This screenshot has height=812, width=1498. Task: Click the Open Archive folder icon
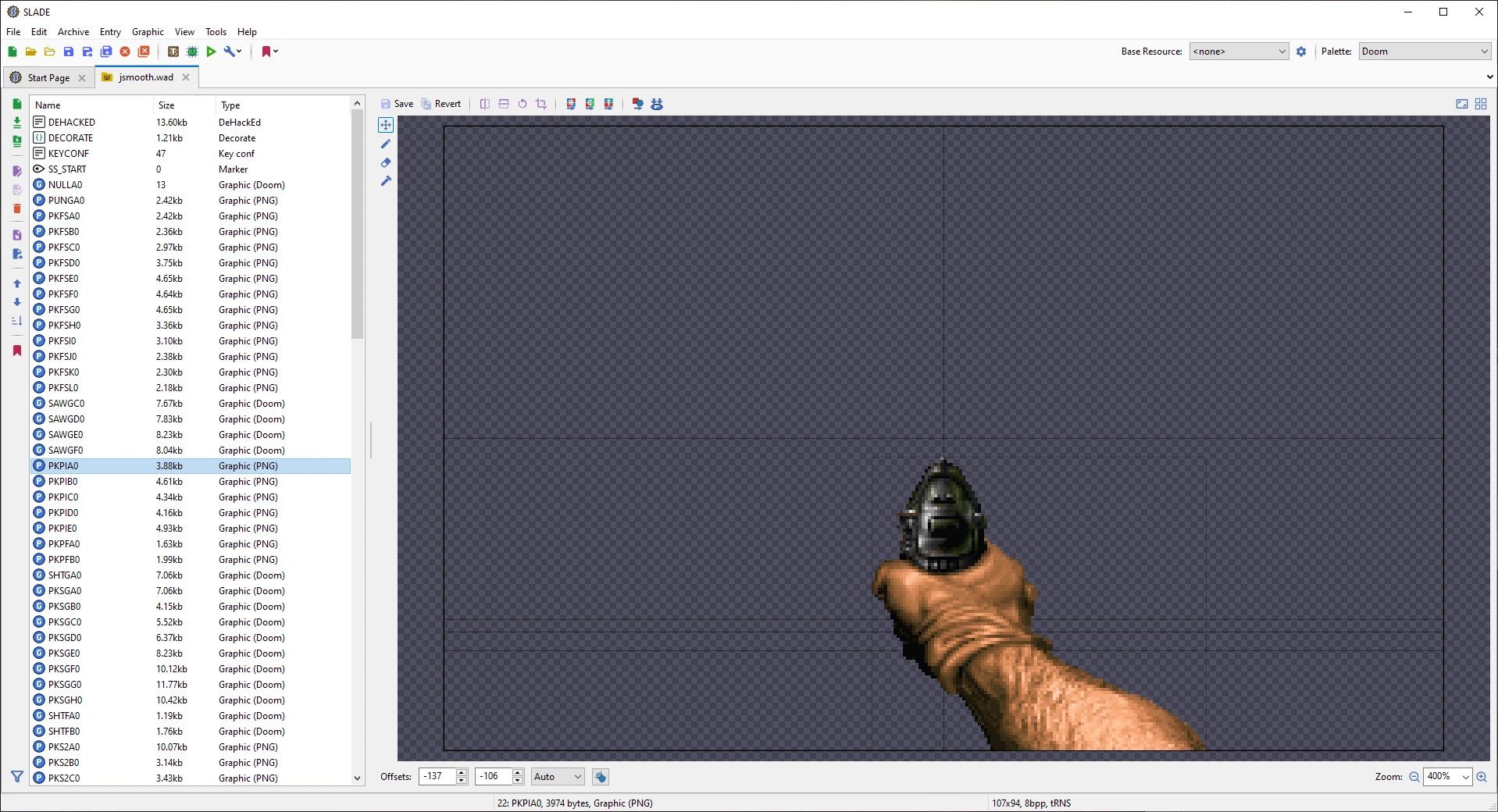(31, 52)
